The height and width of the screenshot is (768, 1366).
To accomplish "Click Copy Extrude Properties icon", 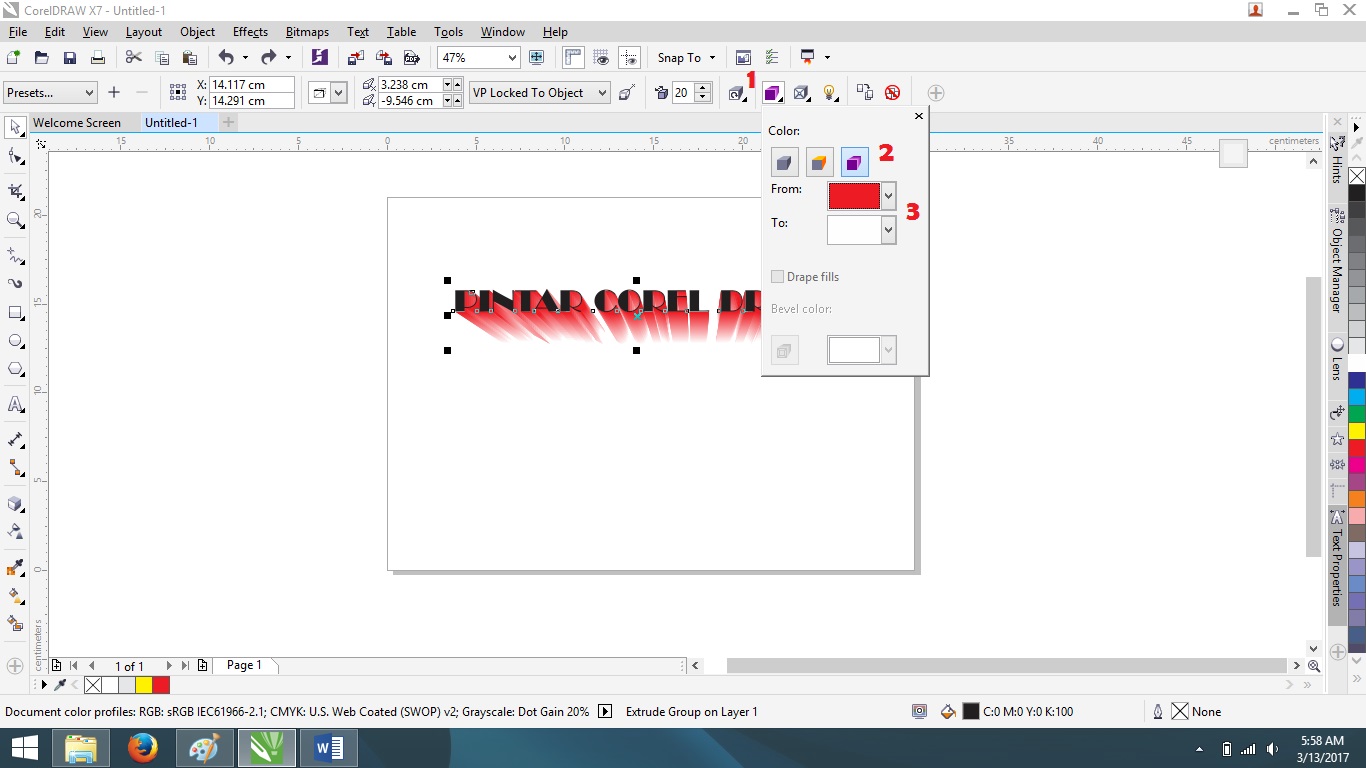I will coord(864,92).
